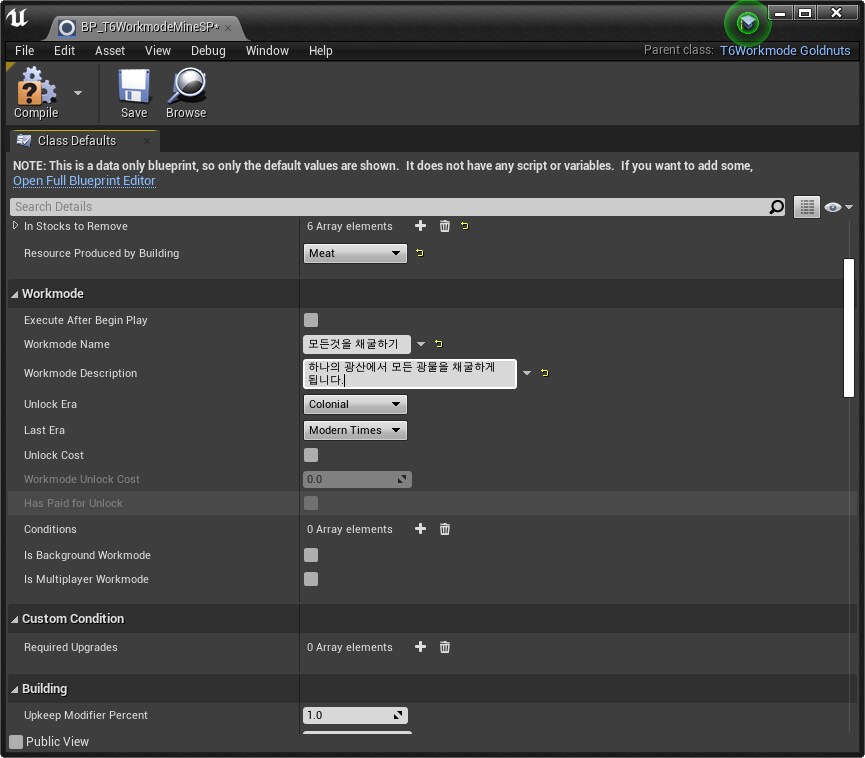Open Workmode Description text options arrow

click(527, 373)
